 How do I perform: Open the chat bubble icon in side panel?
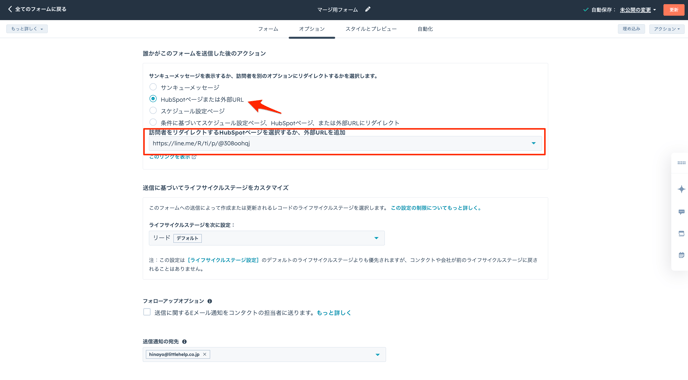[x=681, y=212]
